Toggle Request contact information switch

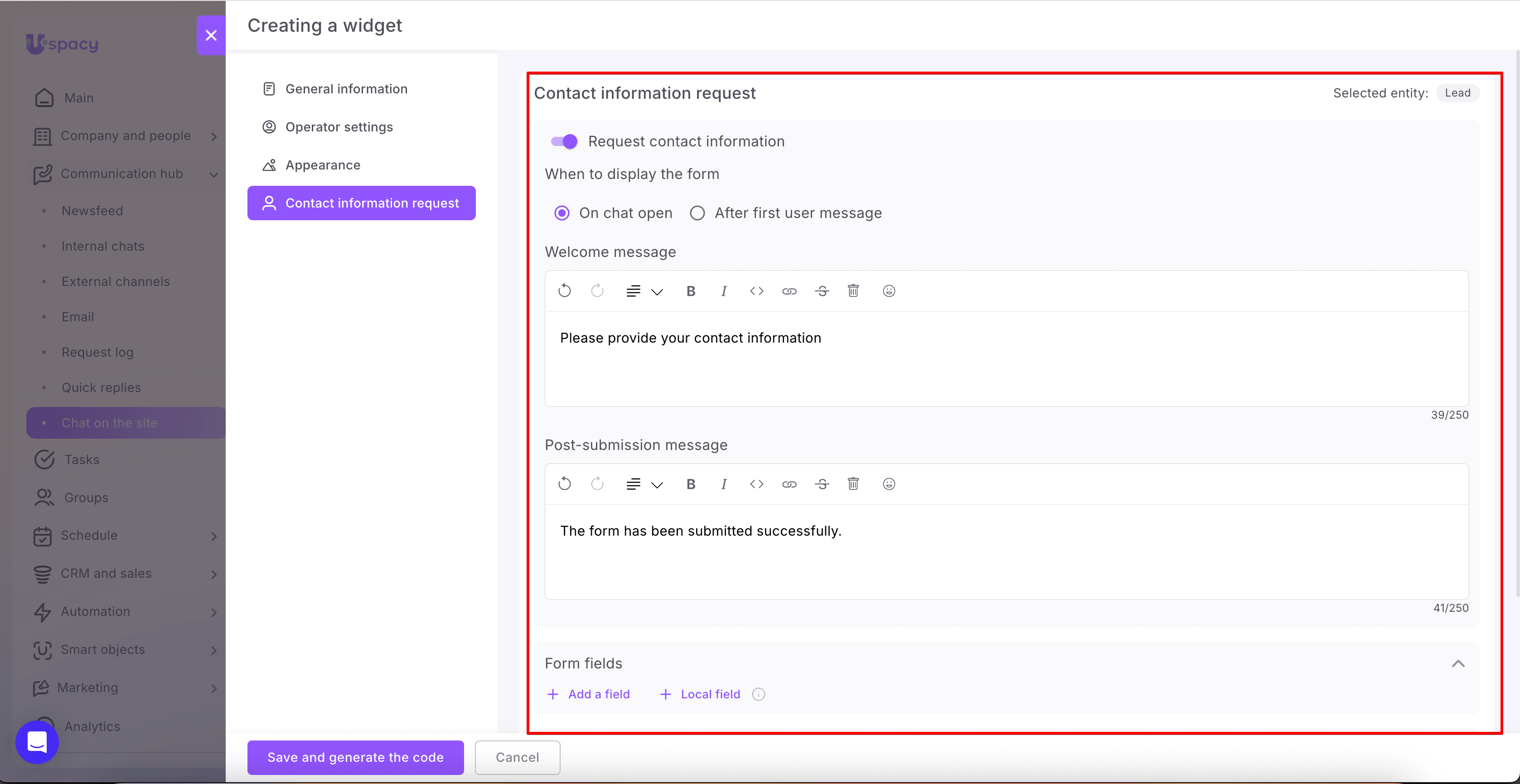point(564,141)
